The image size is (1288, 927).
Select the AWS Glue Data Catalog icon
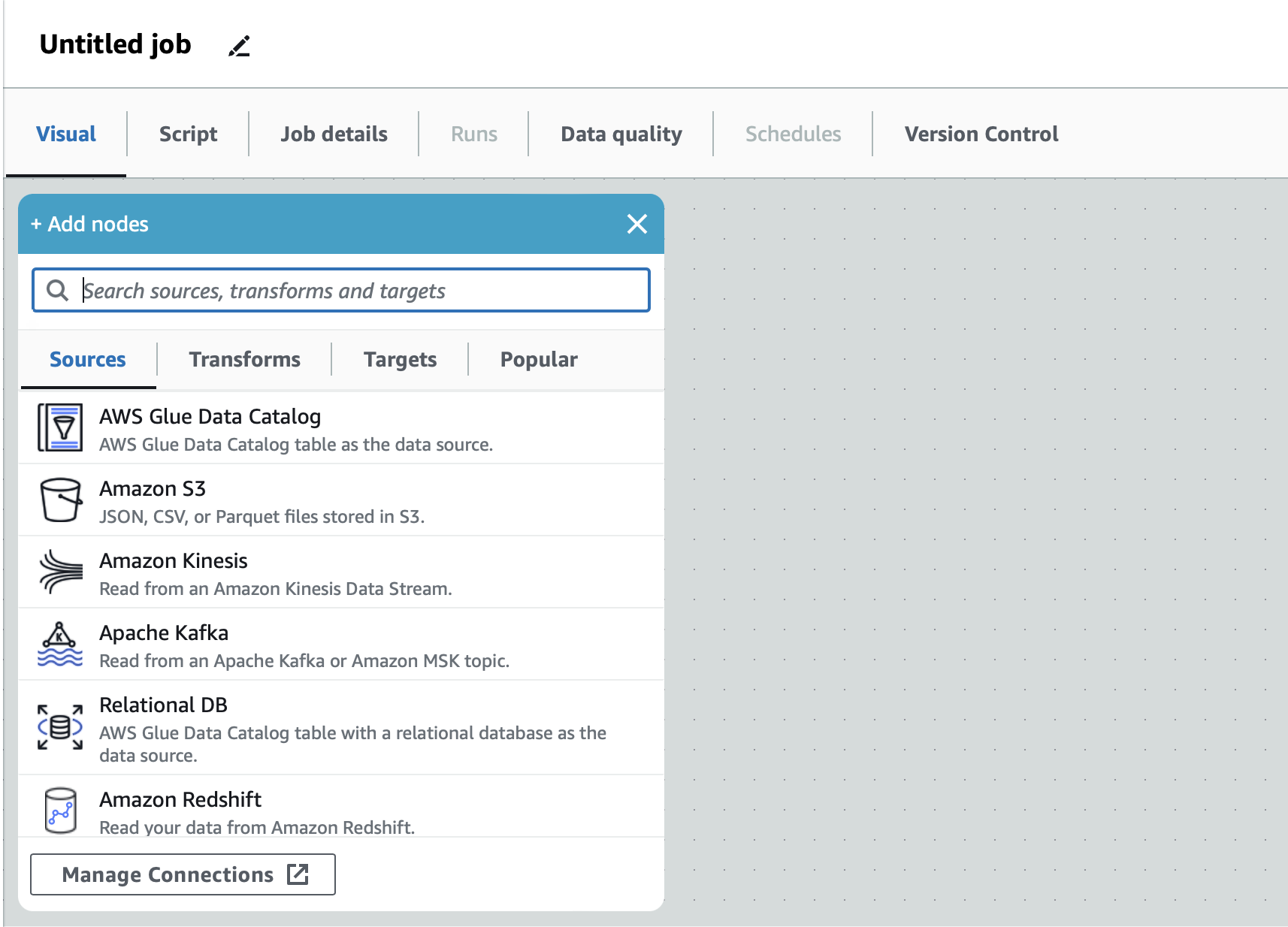tap(60, 427)
